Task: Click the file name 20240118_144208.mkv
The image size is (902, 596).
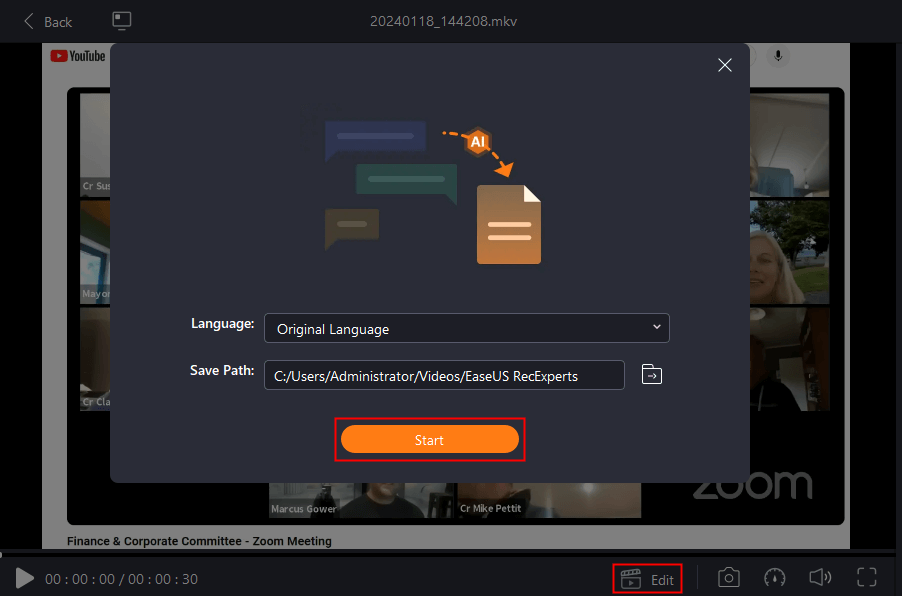Action: tap(443, 21)
